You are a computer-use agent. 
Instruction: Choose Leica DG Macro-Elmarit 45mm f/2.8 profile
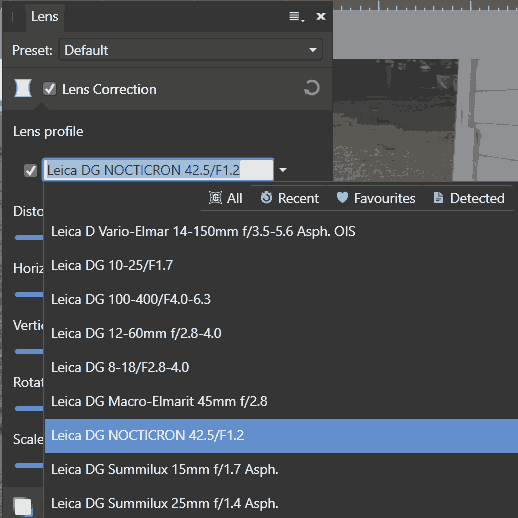[x=281, y=401]
